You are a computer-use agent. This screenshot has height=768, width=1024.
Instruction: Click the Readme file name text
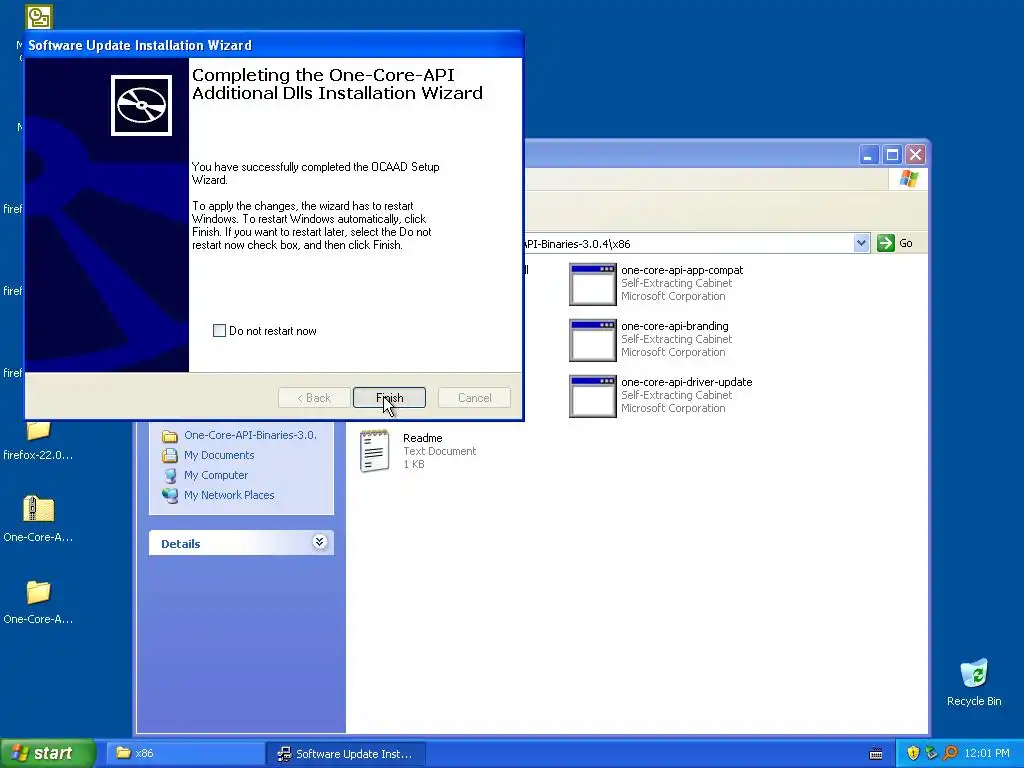point(423,438)
